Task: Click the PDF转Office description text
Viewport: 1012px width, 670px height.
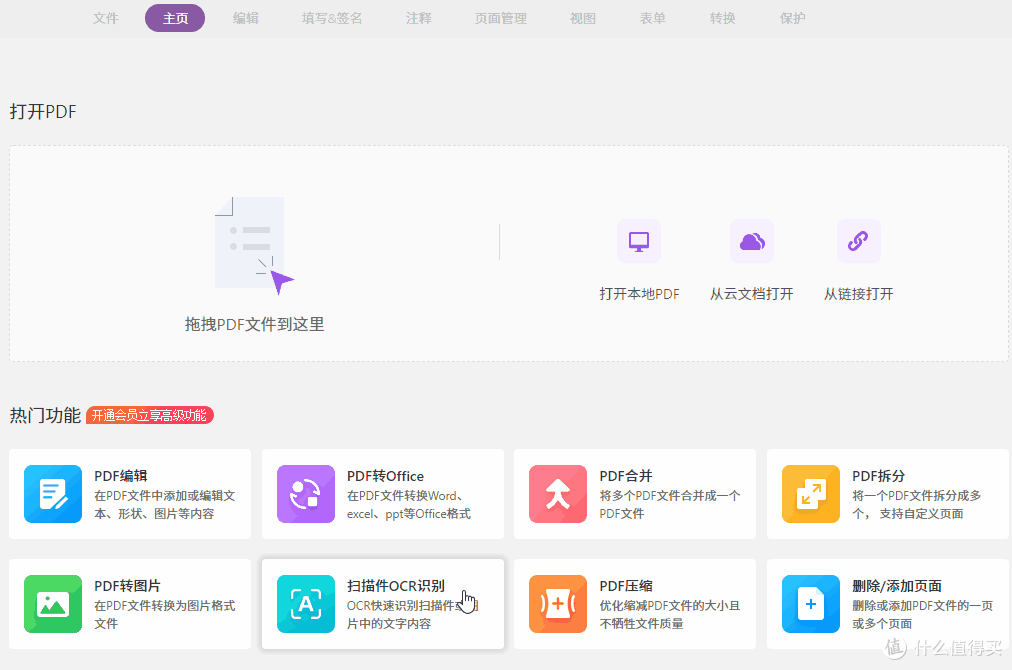Action: click(x=409, y=505)
